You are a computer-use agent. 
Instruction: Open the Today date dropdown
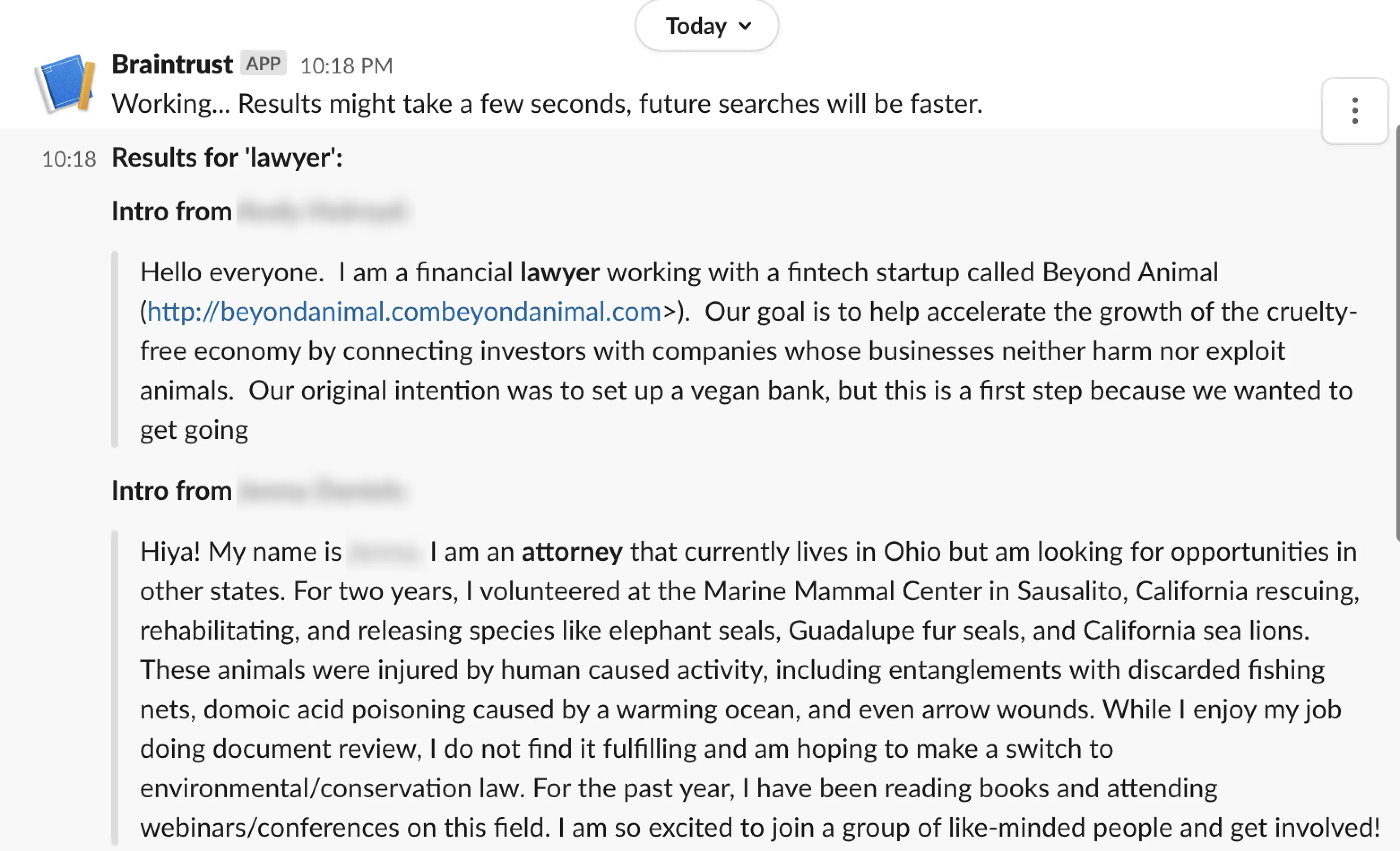point(706,26)
